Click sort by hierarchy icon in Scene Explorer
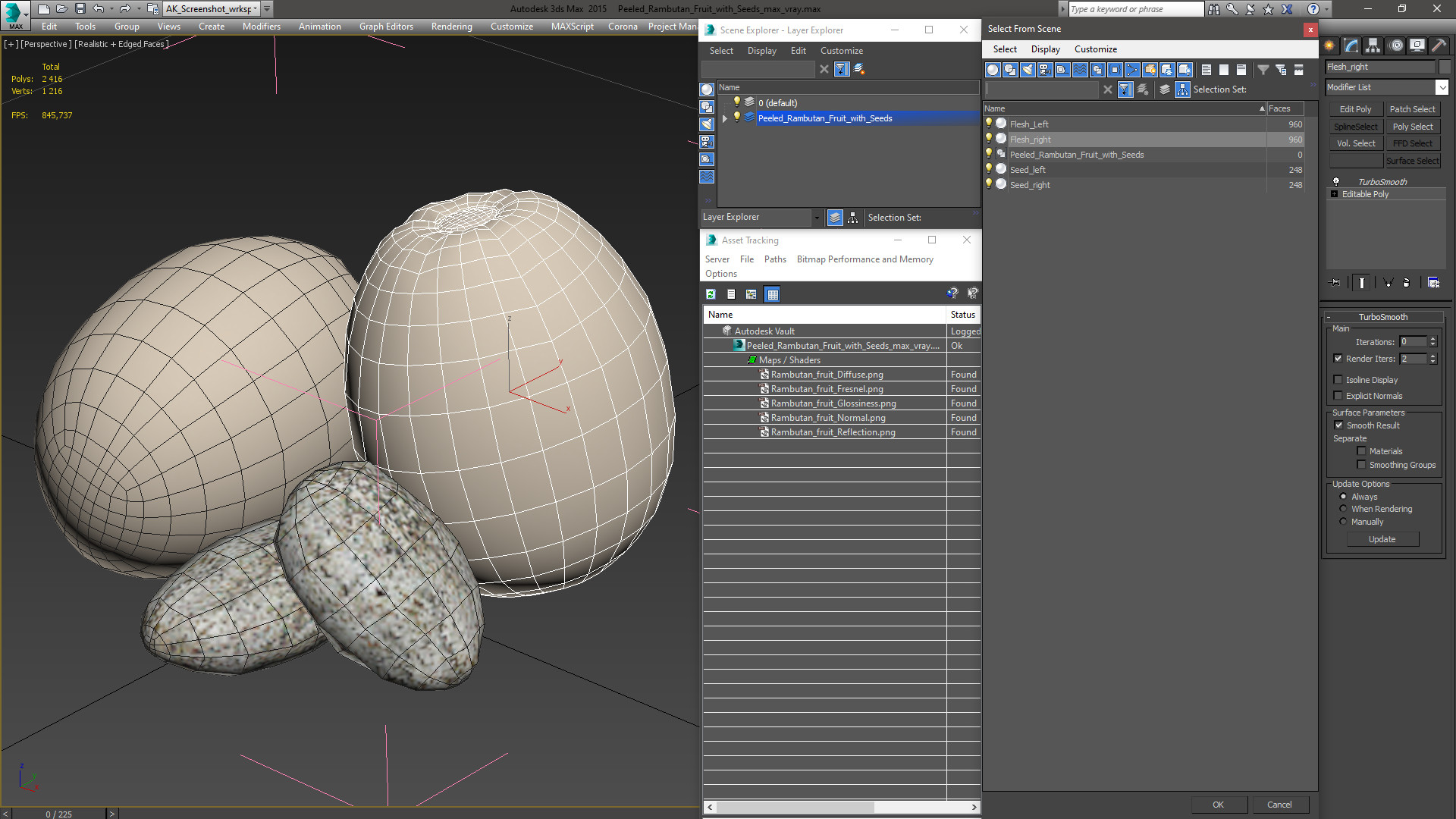Viewport: 1456px width, 819px height. click(x=852, y=218)
